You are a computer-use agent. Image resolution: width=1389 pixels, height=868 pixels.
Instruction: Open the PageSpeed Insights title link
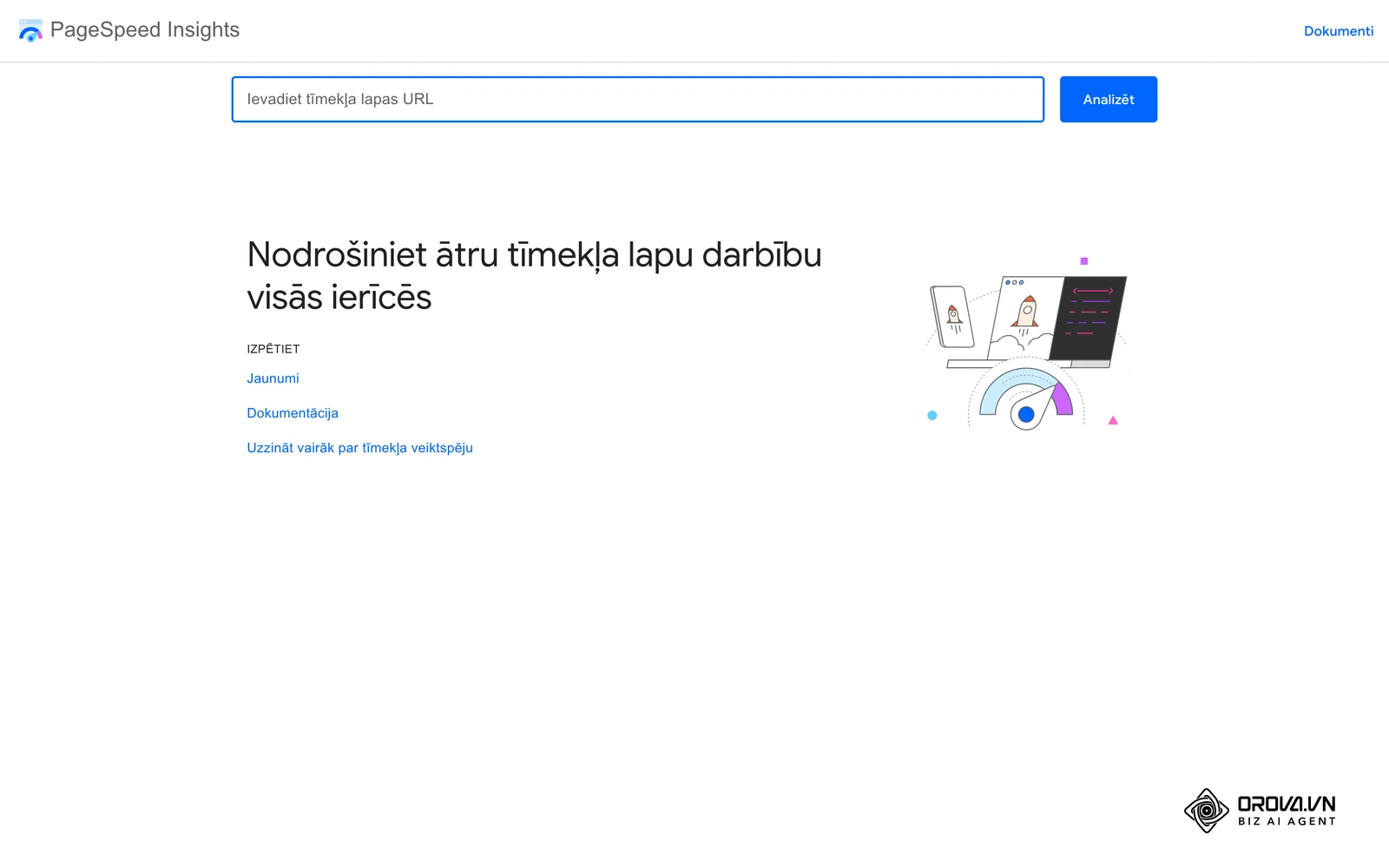point(144,30)
